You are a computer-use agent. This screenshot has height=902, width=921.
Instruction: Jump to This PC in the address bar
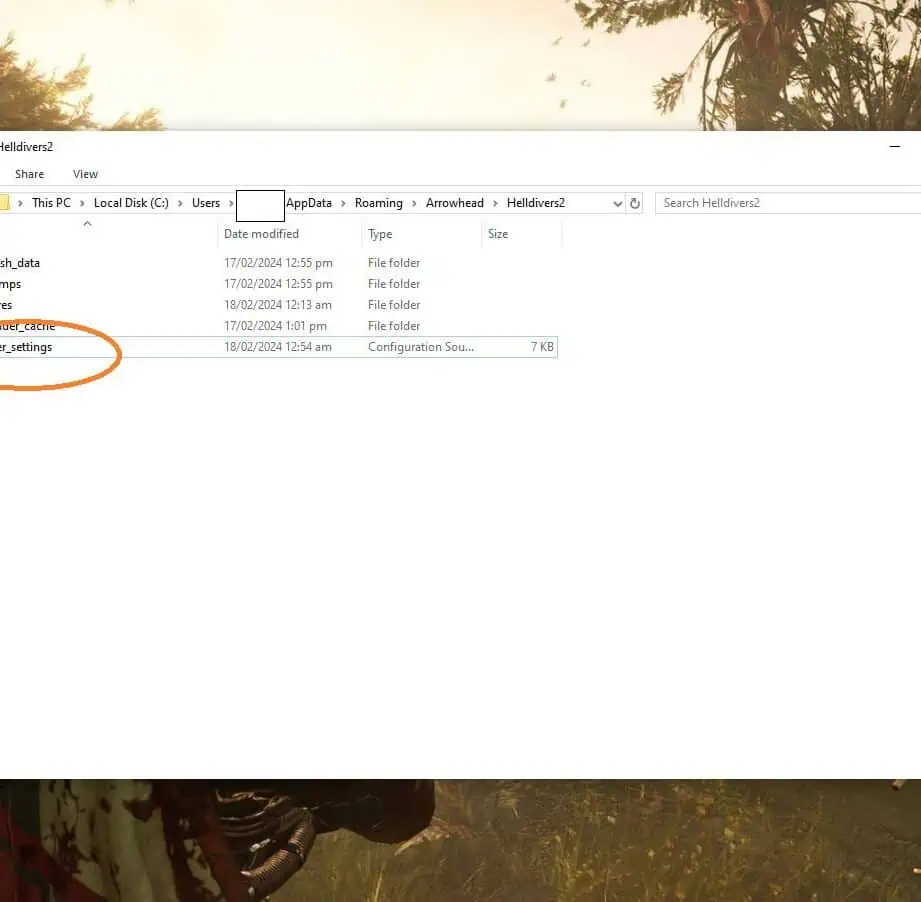point(51,203)
